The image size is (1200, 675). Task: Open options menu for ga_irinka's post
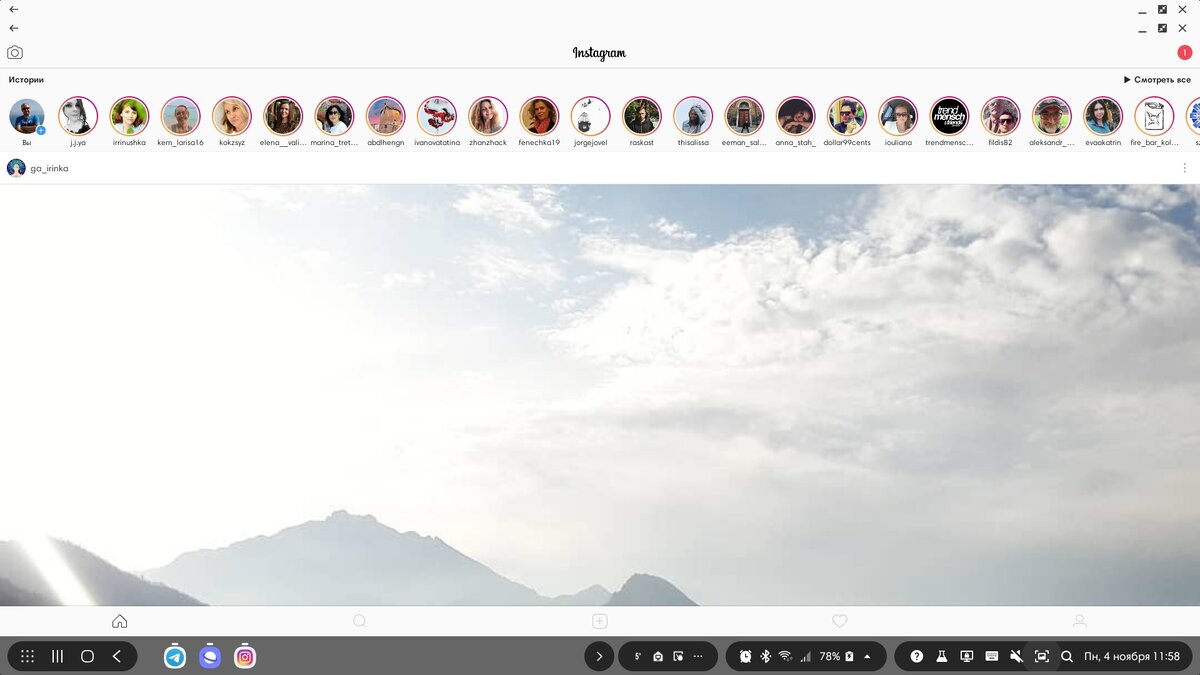pos(1185,167)
